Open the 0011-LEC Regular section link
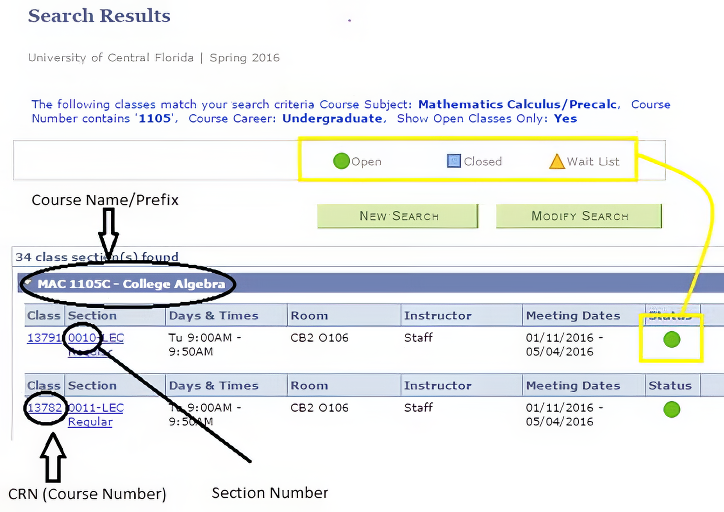724x512 pixels. 95,408
